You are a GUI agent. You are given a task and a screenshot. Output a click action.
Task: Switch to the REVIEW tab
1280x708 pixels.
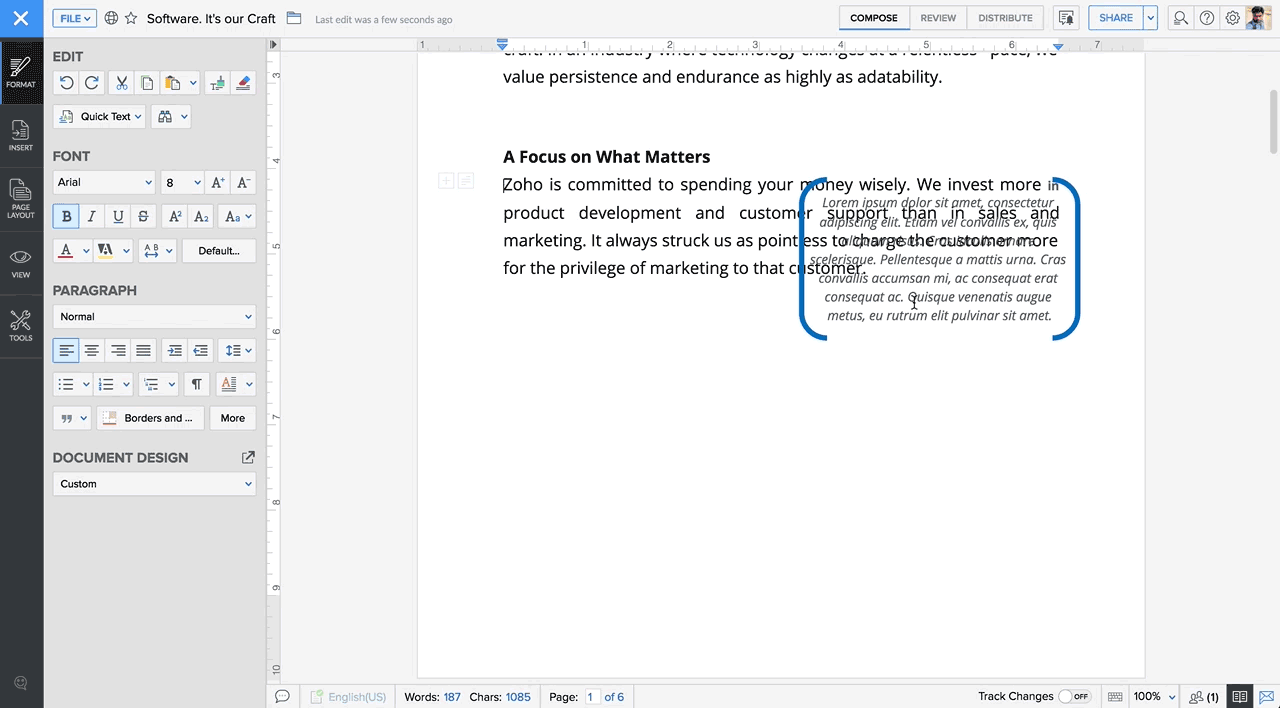pos(938,18)
